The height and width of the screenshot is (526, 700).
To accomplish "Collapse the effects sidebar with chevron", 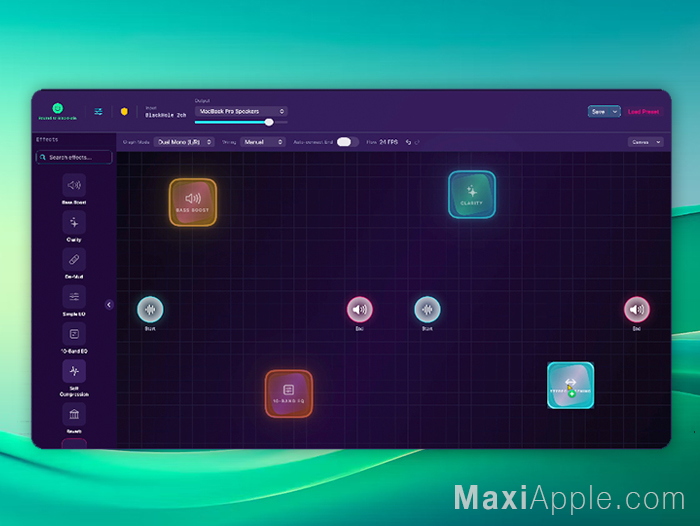I will pyautogui.click(x=109, y=305).
